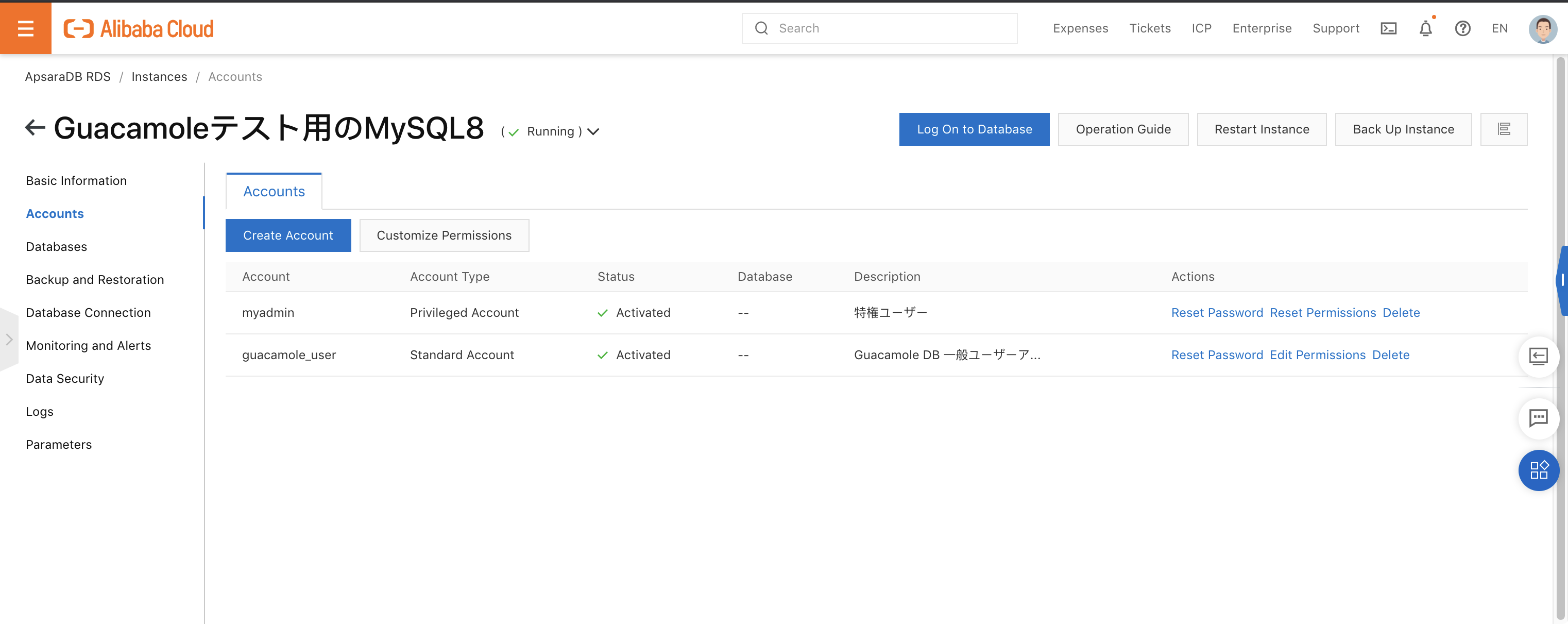Click the list icon button beside Back Up Instance
Image resolution: width=1568 pixels, height=624 pixels.
(x=1504, y=129)
